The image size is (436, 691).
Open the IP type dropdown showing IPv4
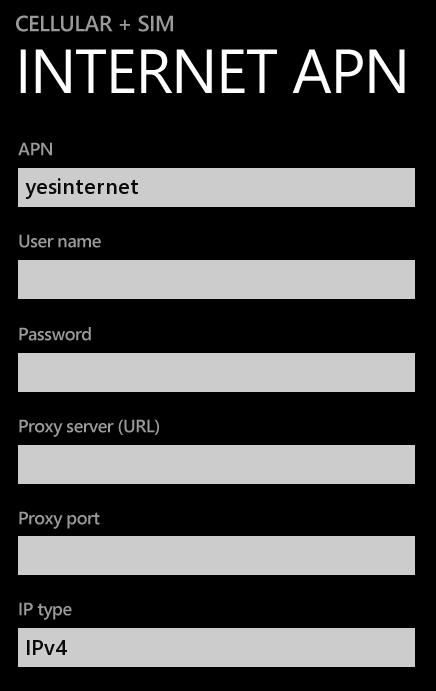216,647
